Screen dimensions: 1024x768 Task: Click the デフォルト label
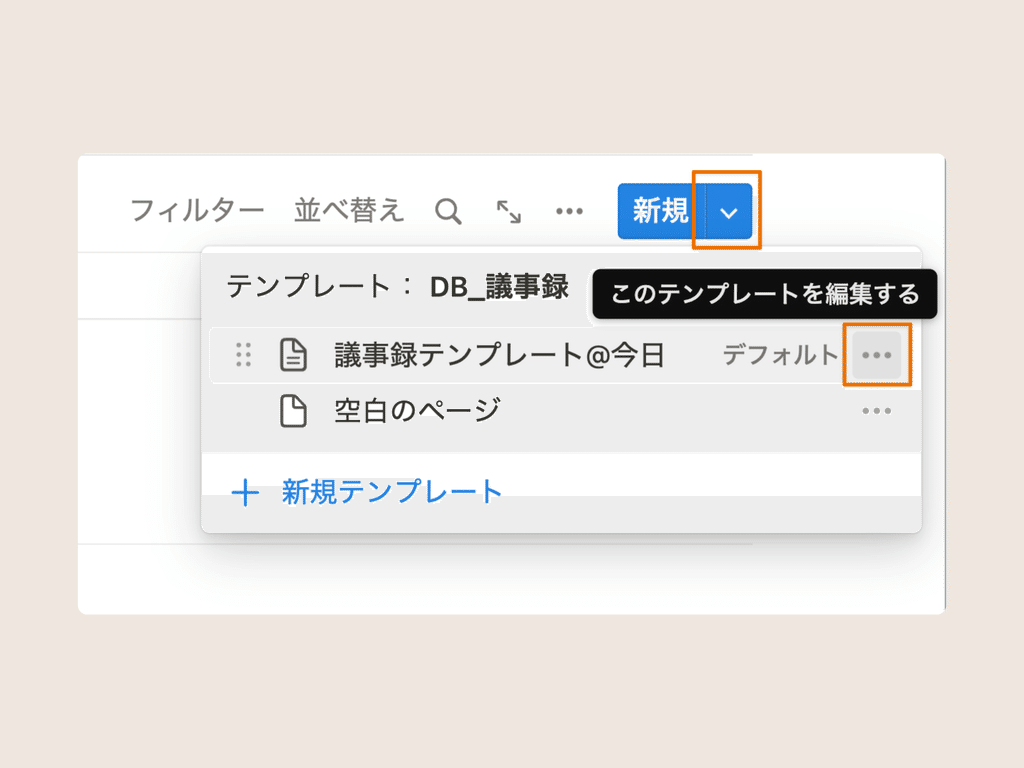click(780, 355)
